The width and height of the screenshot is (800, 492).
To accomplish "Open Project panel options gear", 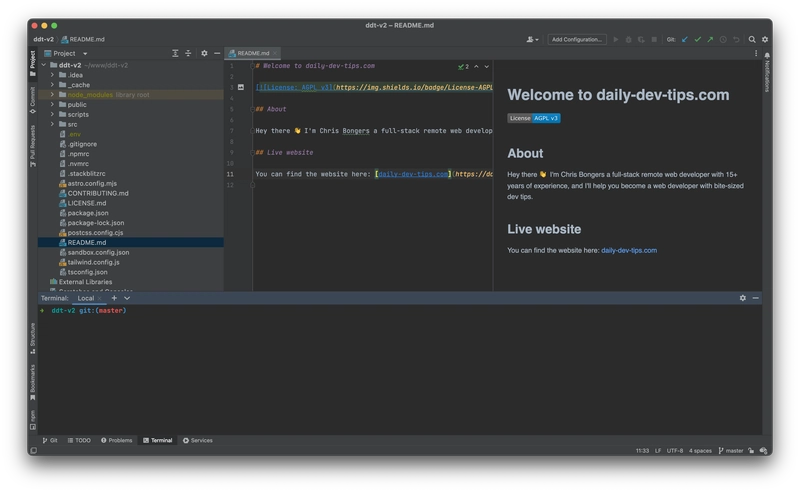I will point(204,53).
